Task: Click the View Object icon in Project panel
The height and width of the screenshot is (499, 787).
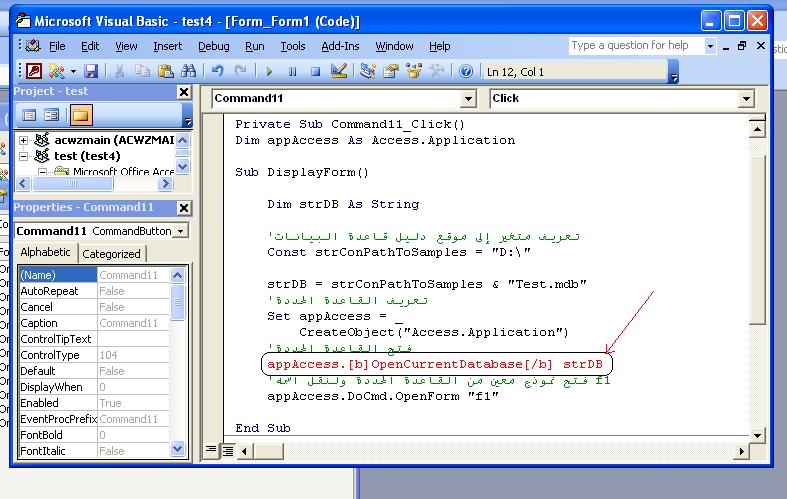Action: coord(52,115)
